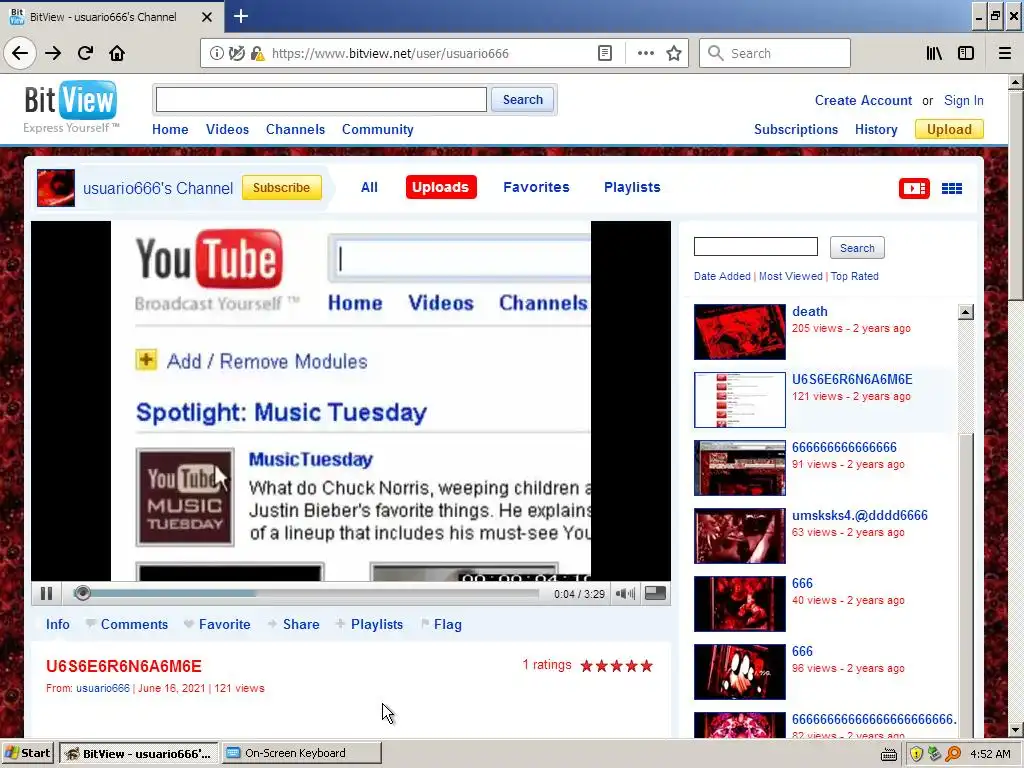
Task: Open the Firefox hamburger menu
Action: [x=1005, y=54]
